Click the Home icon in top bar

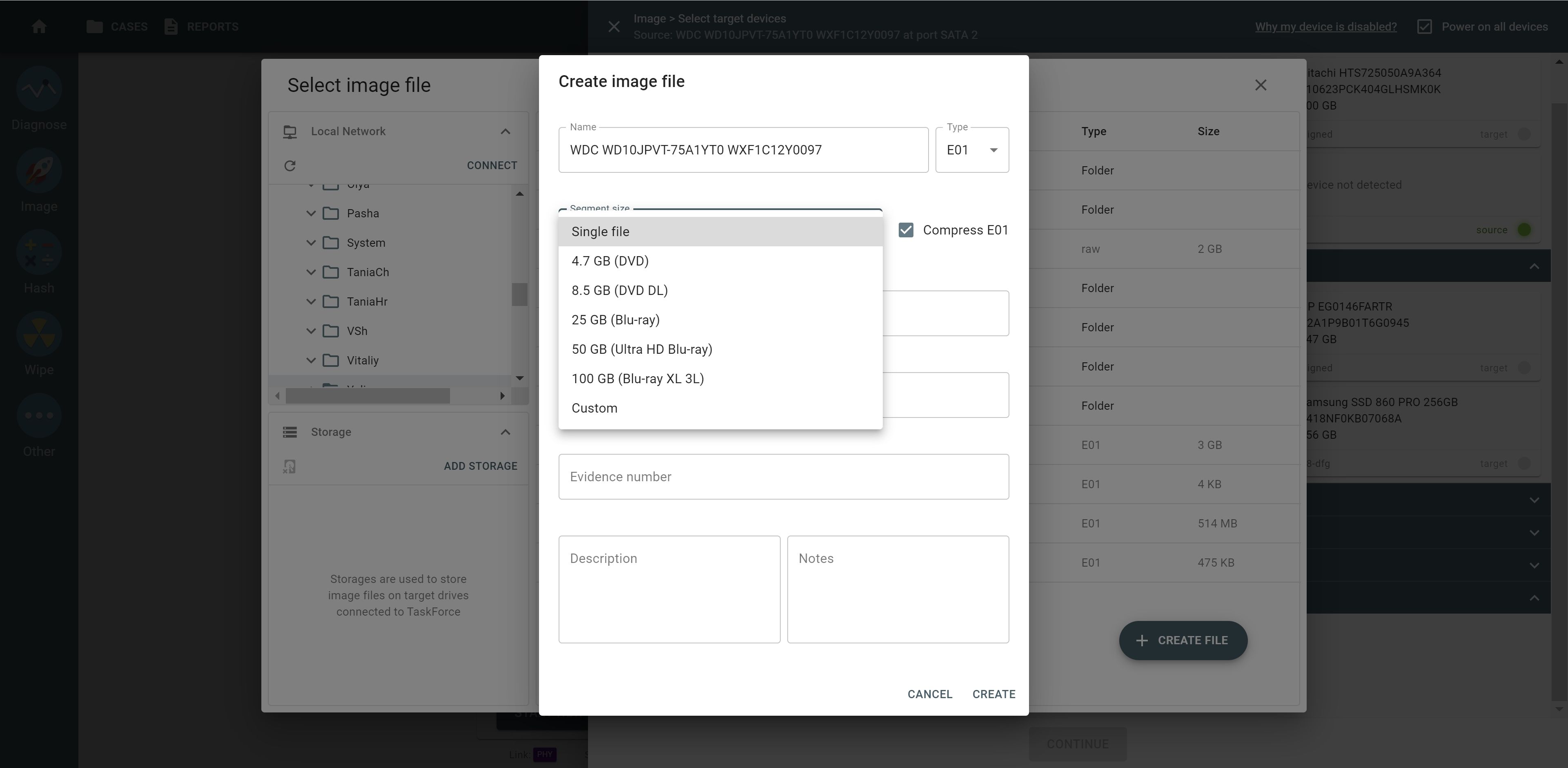39,27
